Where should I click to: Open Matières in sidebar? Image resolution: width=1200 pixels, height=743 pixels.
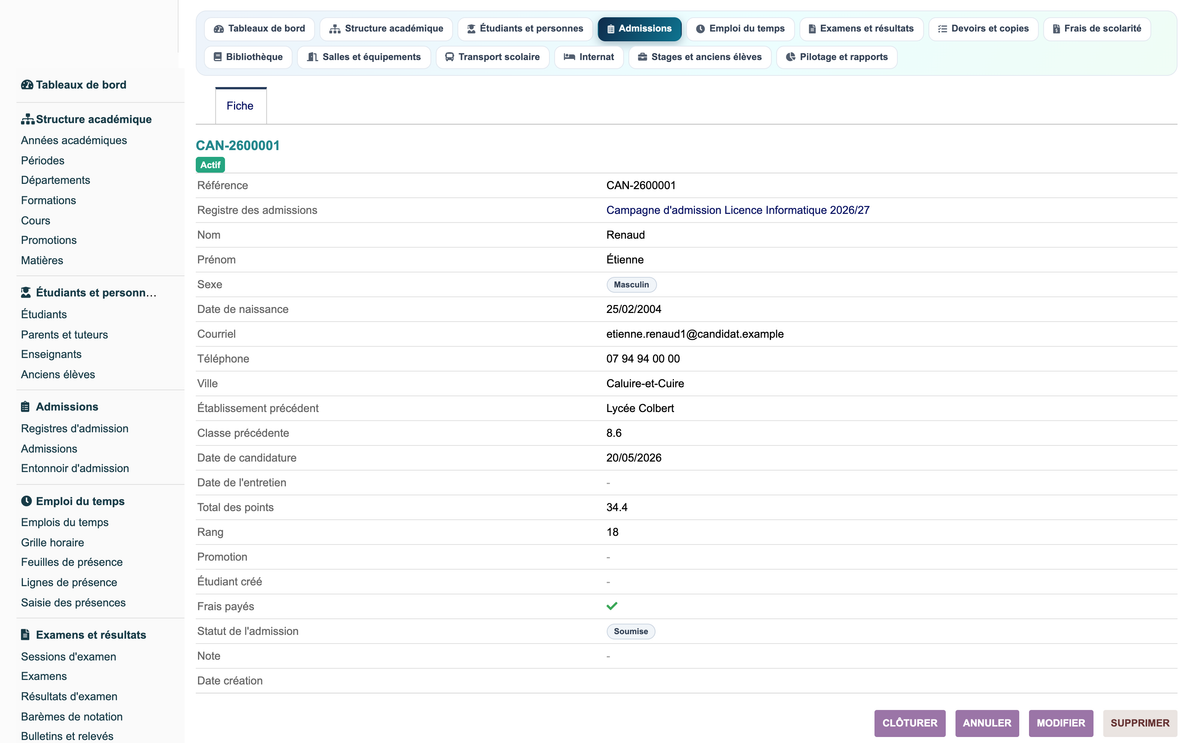(42, 261)
